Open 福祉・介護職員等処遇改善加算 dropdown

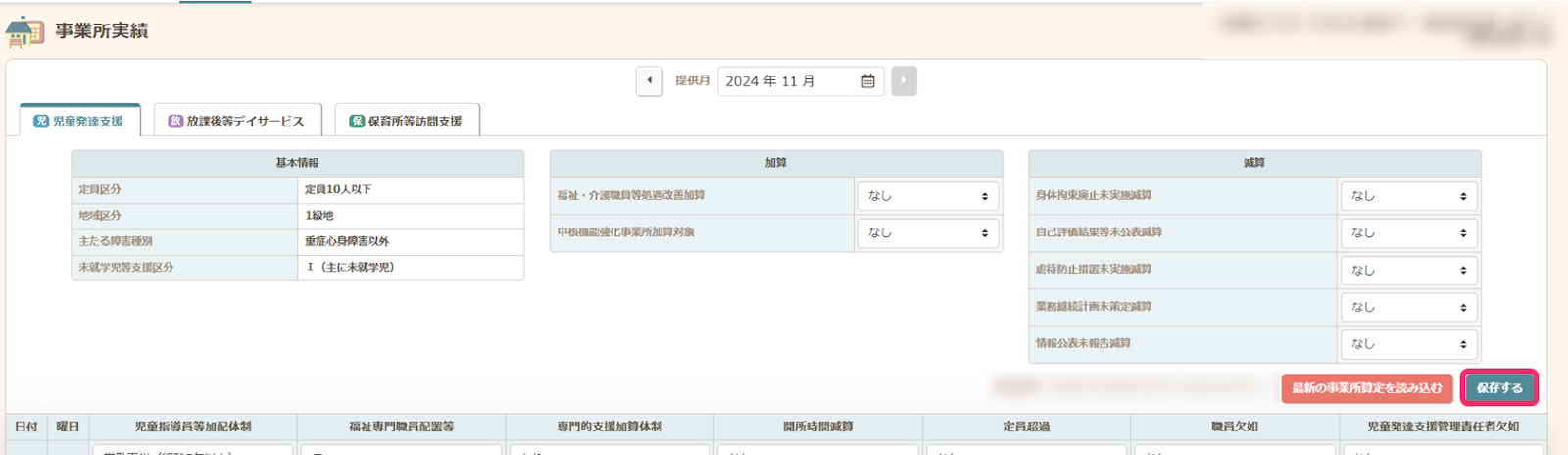(927, 196)
